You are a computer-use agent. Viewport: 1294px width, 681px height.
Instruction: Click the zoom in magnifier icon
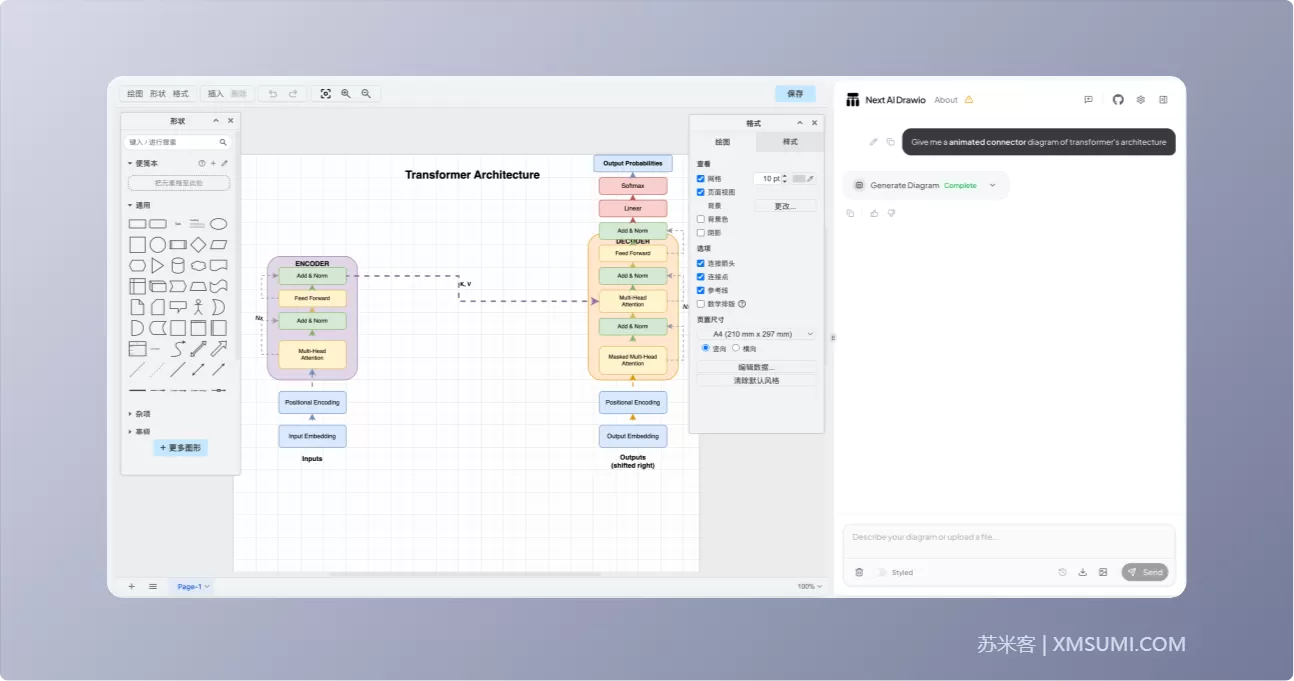coord(346,93)
